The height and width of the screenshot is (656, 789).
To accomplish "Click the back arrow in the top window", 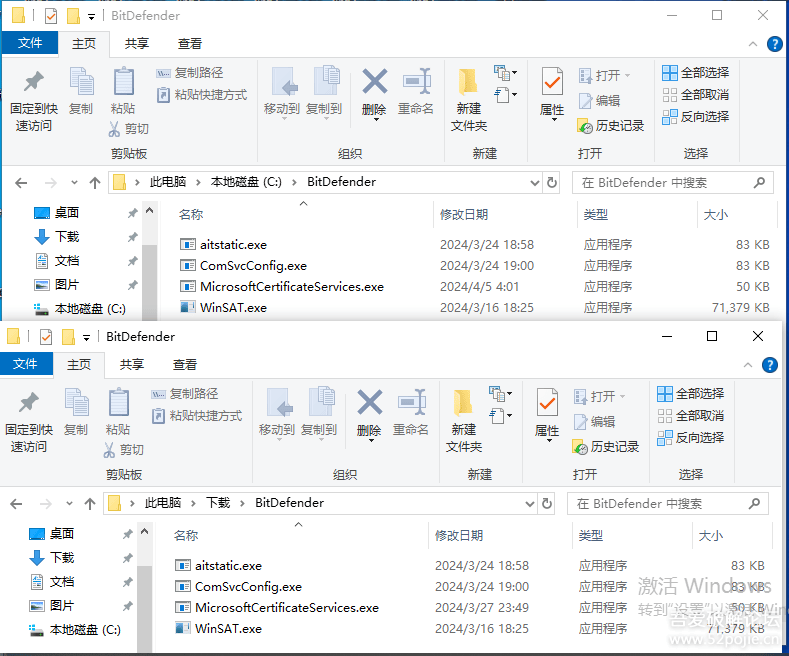I will [x=21, y=183].
